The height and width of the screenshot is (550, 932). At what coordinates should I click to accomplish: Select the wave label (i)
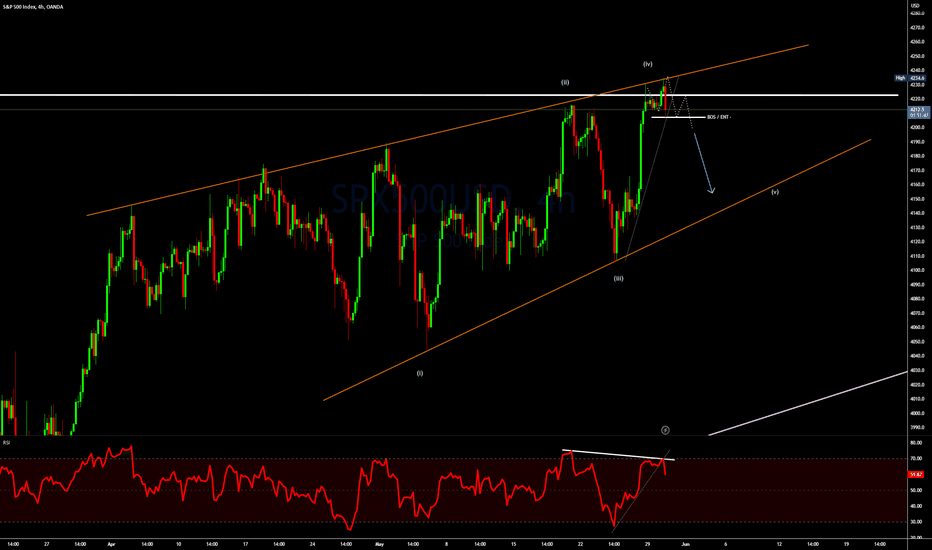(x=420, y=373)
